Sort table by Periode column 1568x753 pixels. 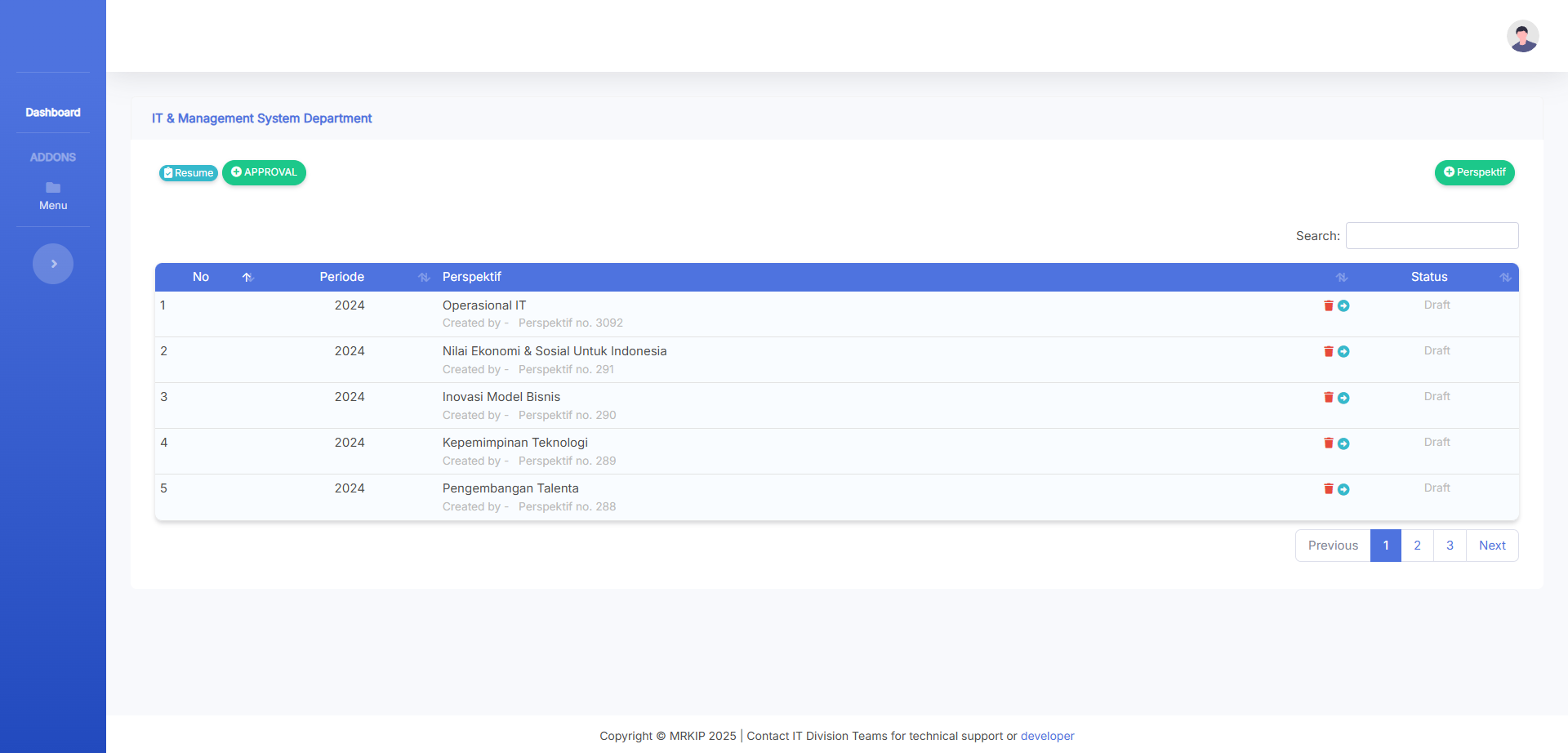(342, 277)
